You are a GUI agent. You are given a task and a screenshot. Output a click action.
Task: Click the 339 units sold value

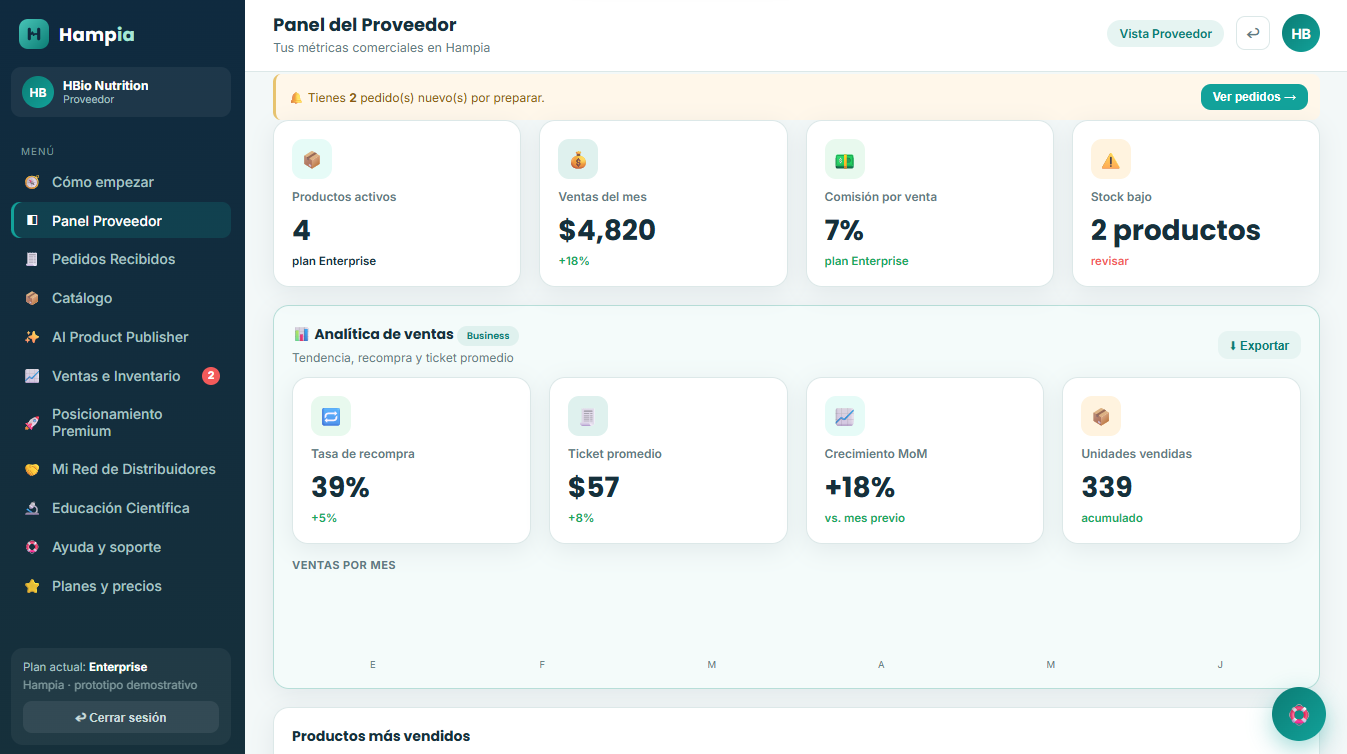click(x=1107, y=487)
